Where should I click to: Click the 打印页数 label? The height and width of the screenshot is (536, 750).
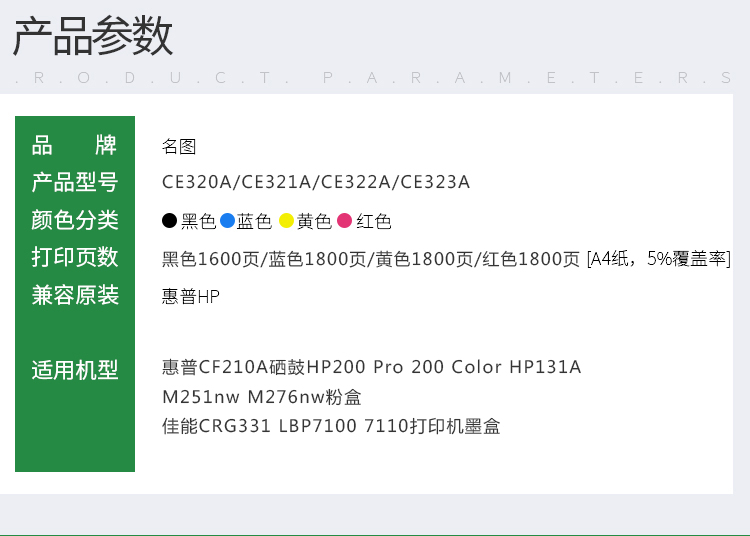(x=75, y=258)
